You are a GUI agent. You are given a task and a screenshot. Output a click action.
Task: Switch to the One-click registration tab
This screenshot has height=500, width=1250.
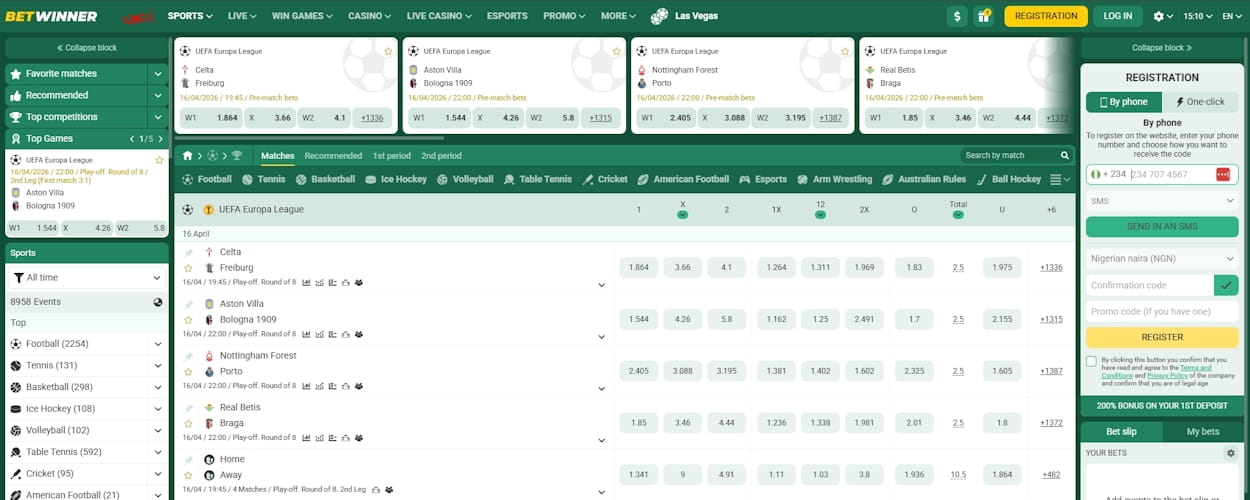pyautogui.click(x=1200, y=102)
